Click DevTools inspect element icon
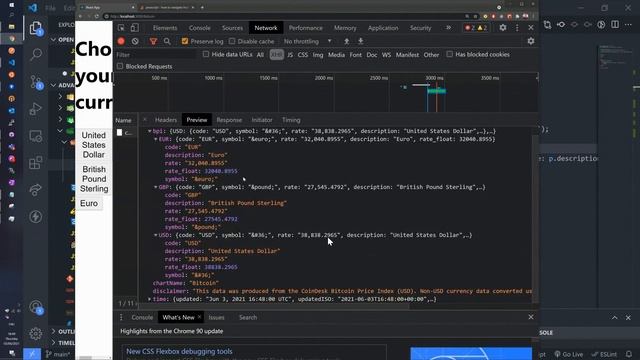This screenshot has height=360, width=640. [x=121, y=28]
